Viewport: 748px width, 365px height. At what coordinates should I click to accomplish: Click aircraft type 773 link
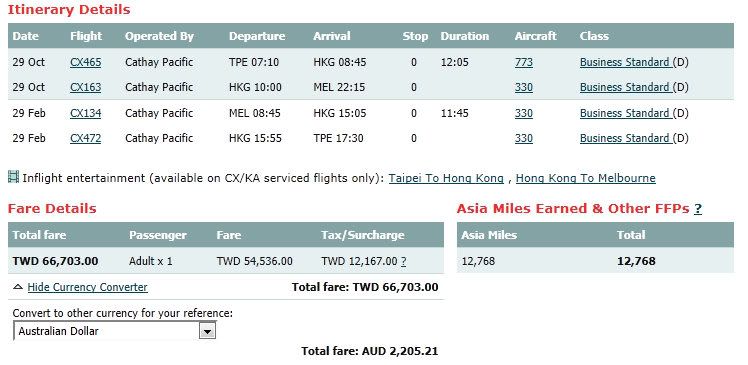coord(524,62)
